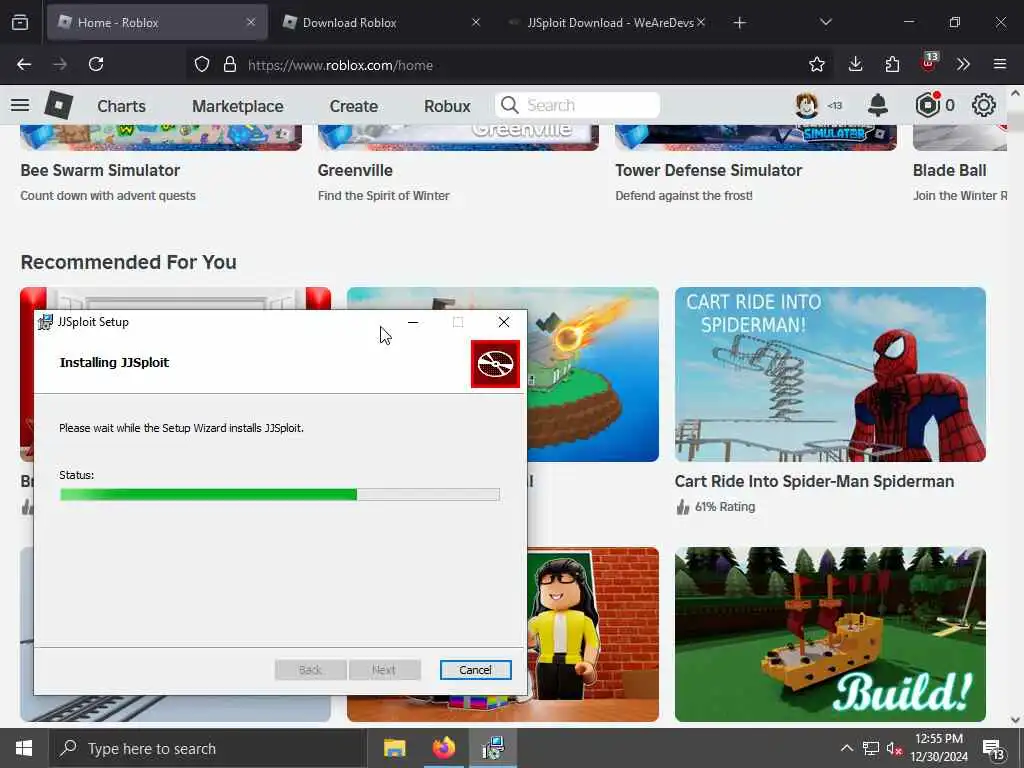
Task: Open the Create page
Action: (353, 106)
